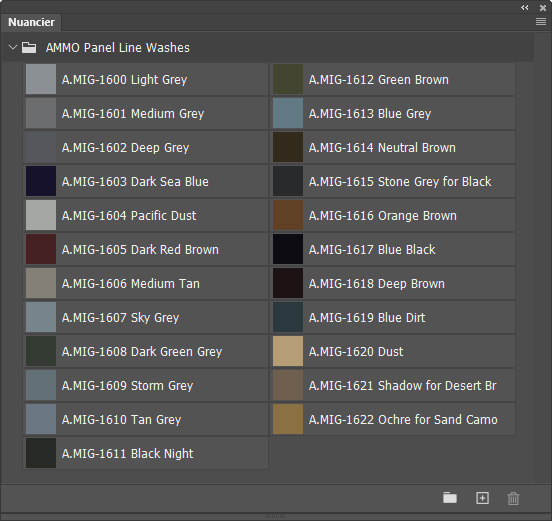Click the A.MIG-1611 Black Night label

point(127,453)
